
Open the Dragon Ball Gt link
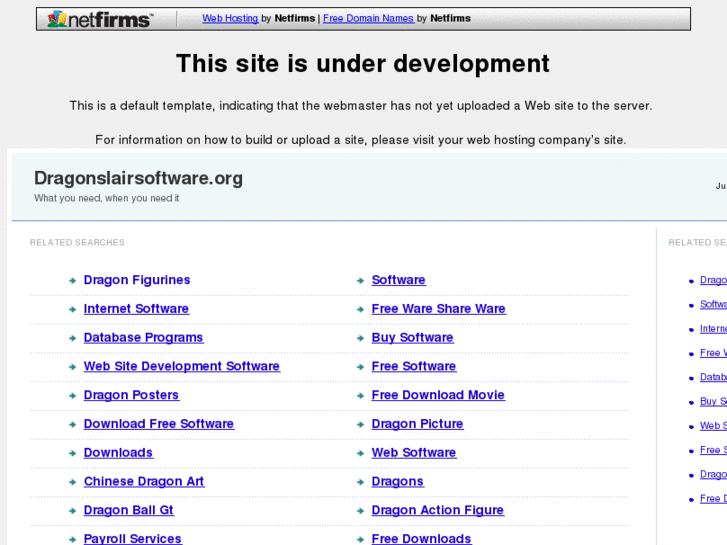point(128,510)
